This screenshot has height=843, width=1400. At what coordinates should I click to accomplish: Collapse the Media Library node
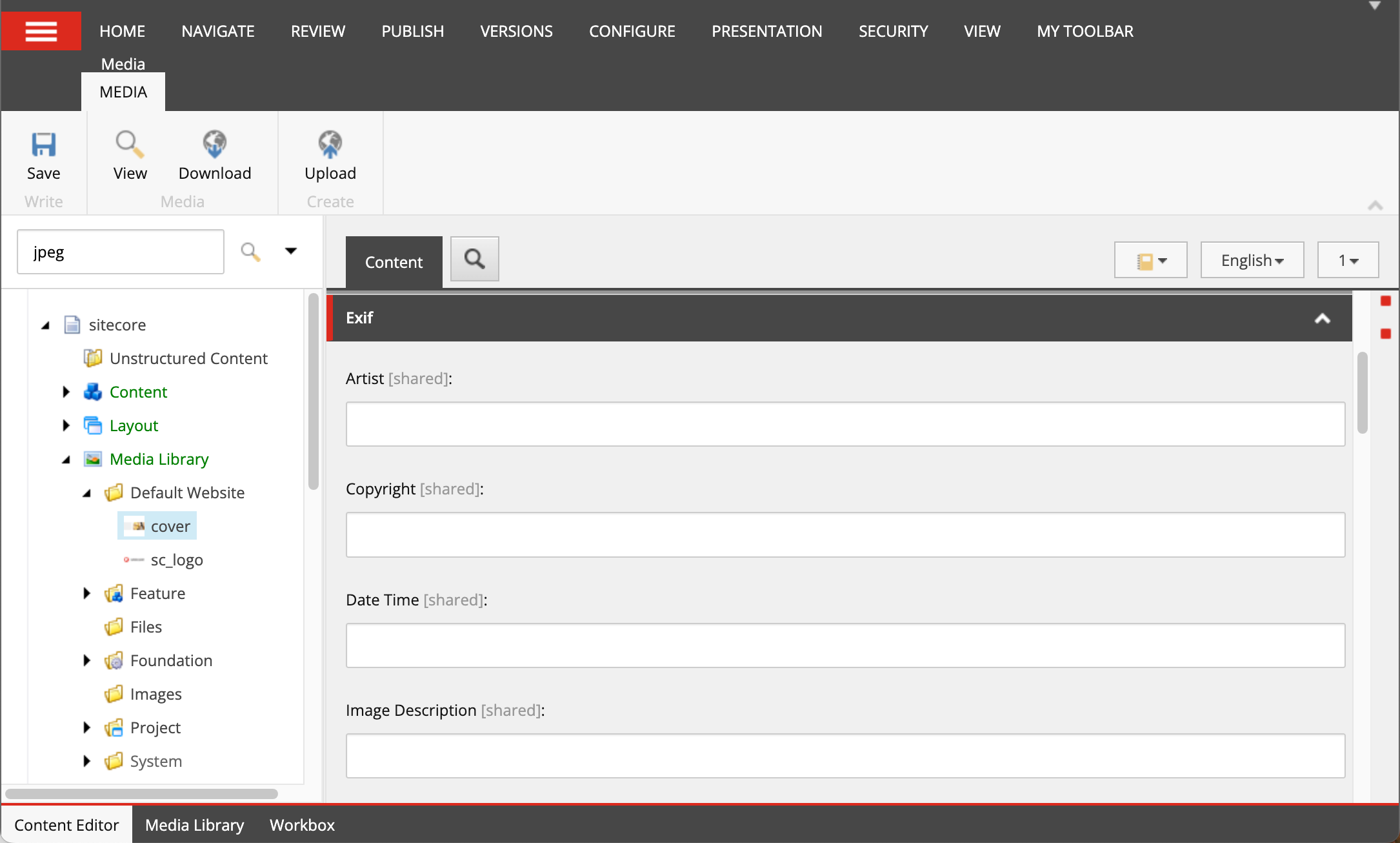click(66, 460)
